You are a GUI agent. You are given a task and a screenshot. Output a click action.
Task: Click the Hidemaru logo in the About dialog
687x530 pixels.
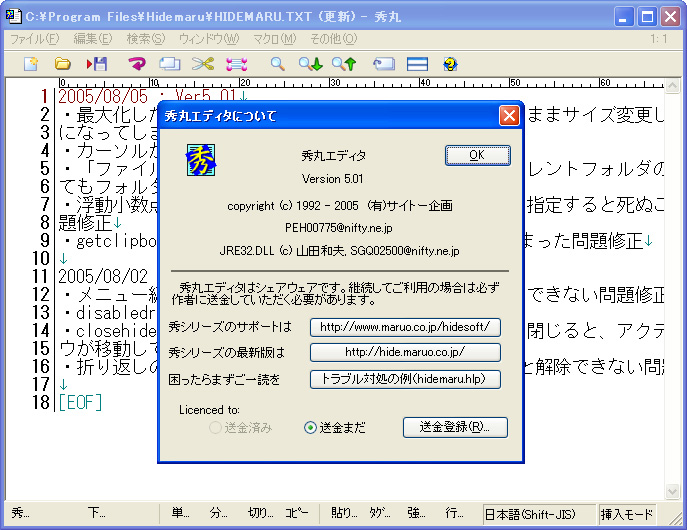[x=201, y=160]
